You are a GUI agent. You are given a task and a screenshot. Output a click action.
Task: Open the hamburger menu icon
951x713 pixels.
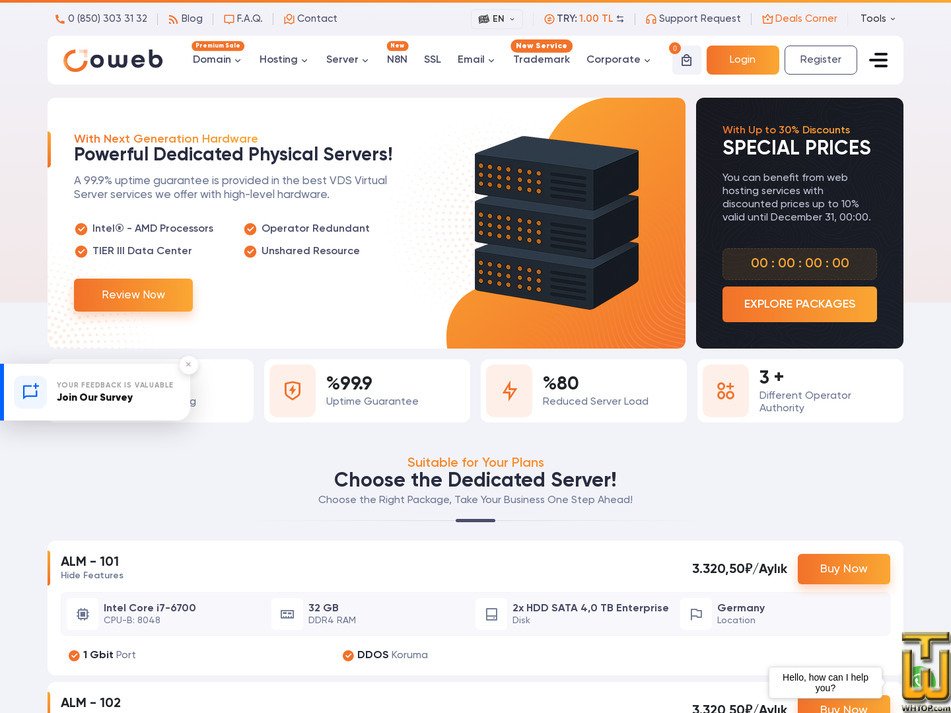click(x=878, y=59)
